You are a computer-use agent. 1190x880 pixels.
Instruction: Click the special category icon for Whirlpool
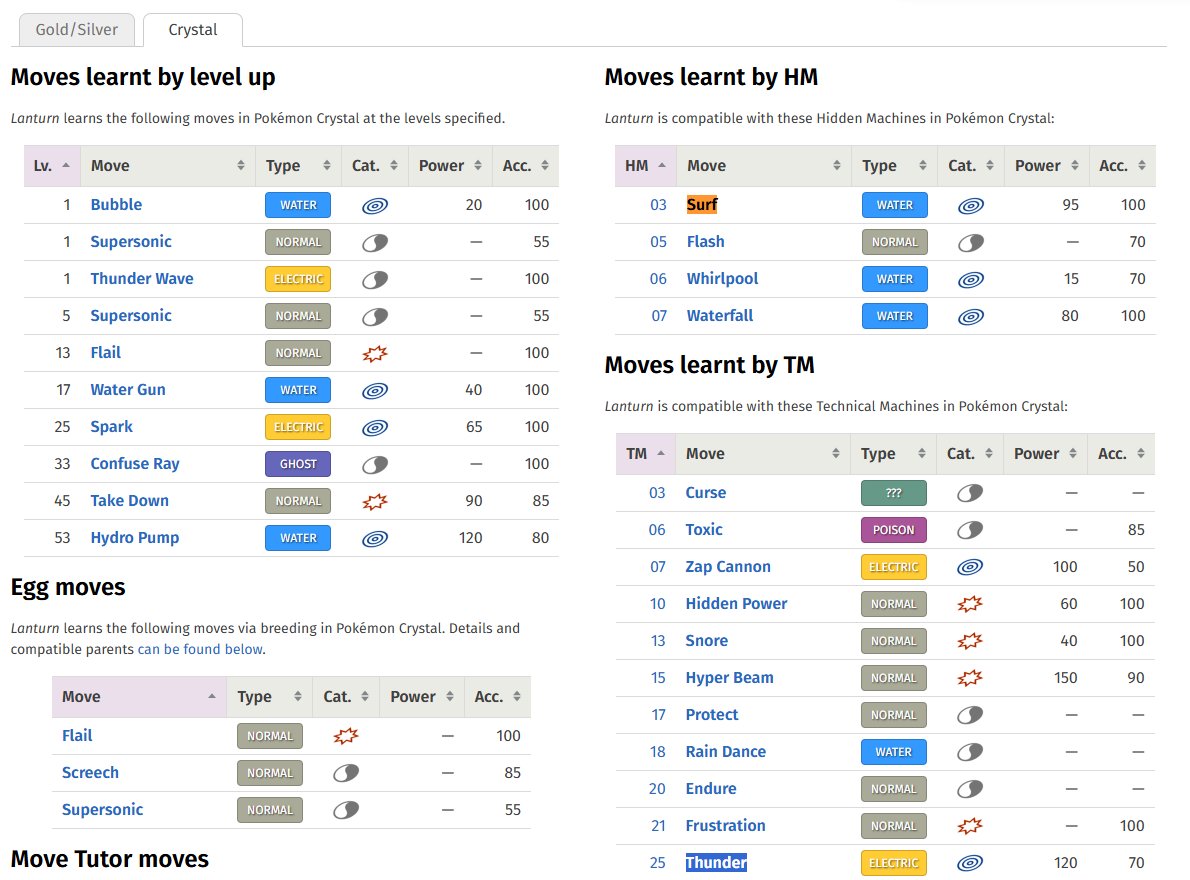pos(971,280)
